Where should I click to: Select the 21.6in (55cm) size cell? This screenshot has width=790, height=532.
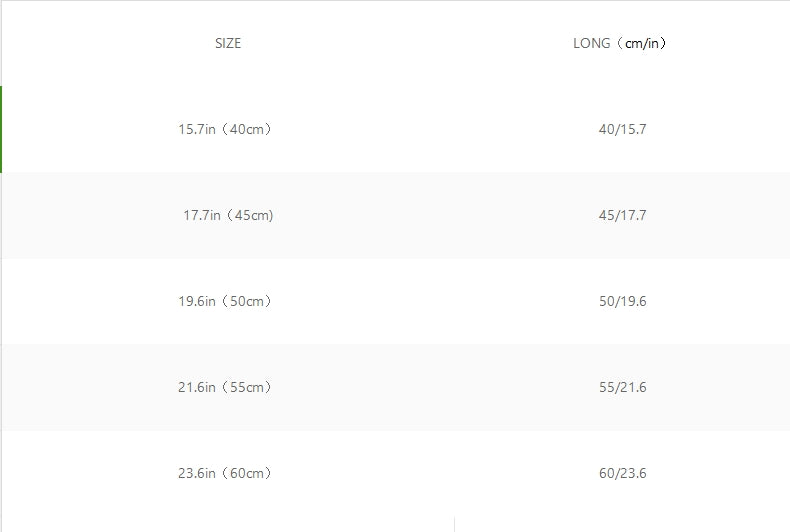(x=225, y=387)
